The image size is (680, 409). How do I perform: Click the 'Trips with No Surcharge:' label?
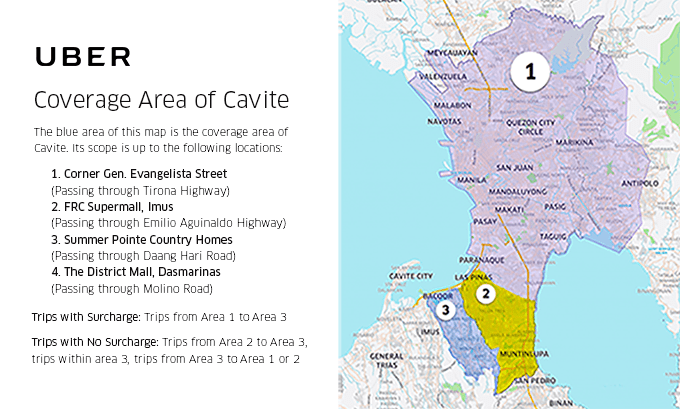point(95,342)
